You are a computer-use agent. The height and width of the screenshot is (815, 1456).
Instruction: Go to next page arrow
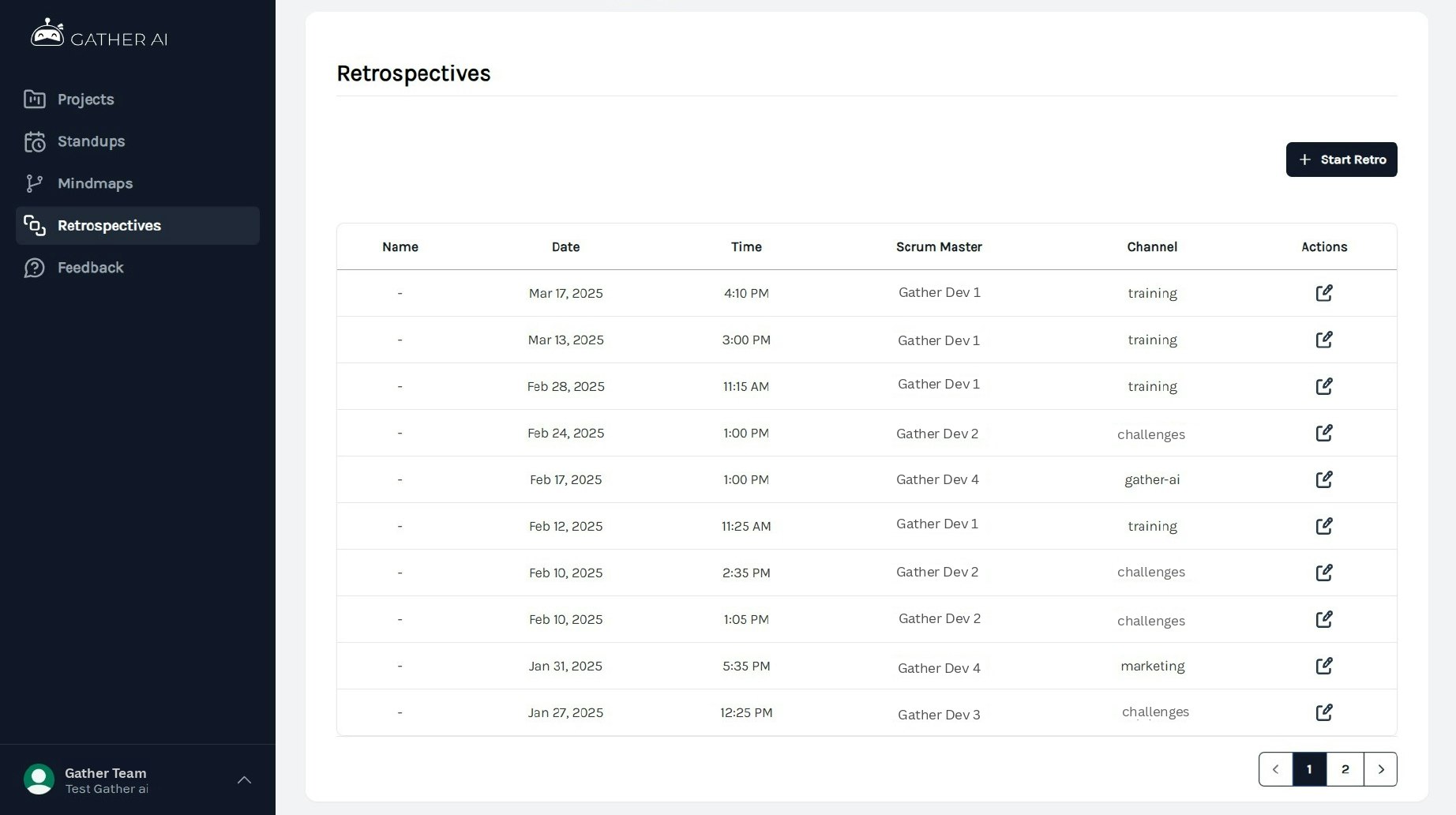(1380, 769)
